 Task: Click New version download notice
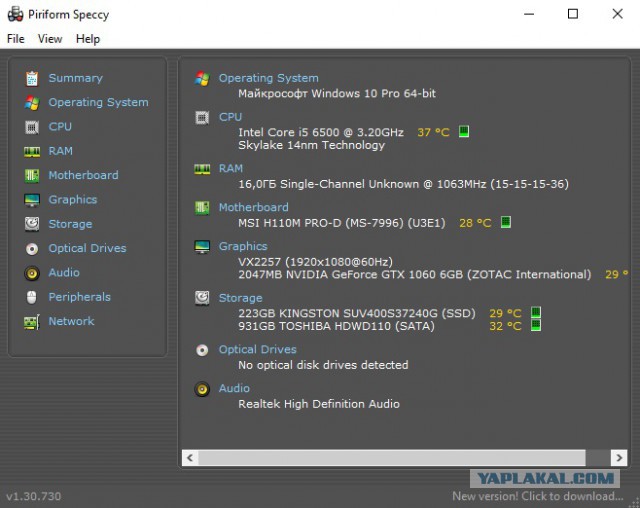coord(538,496)
